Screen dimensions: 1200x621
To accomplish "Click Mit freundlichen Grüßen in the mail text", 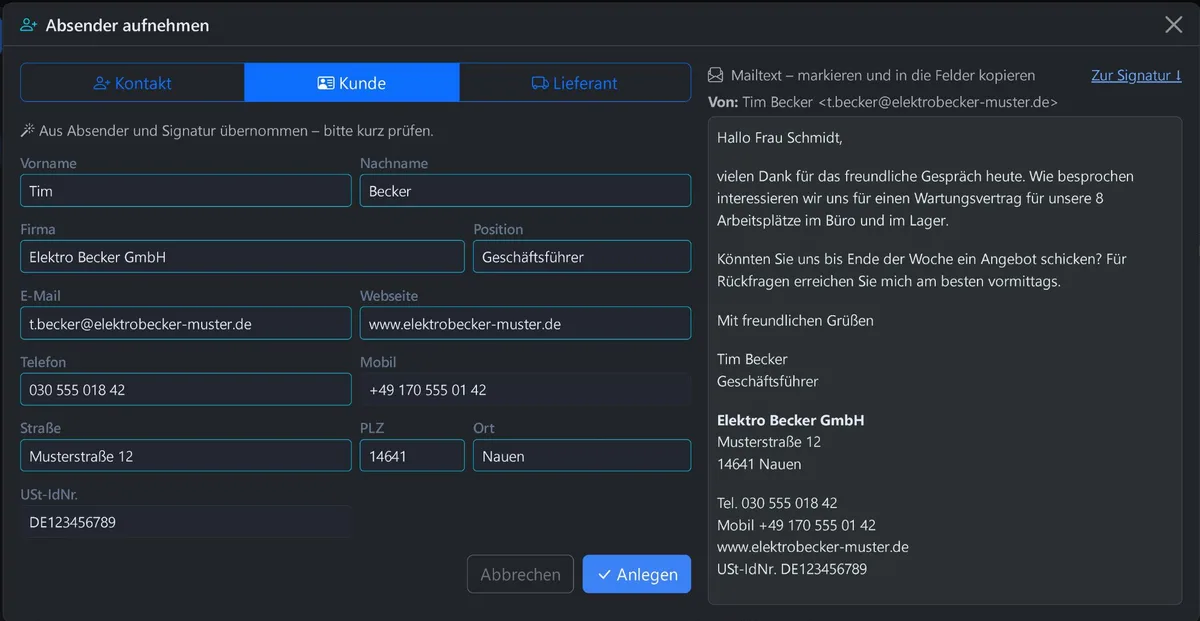I will click(795, 320).
